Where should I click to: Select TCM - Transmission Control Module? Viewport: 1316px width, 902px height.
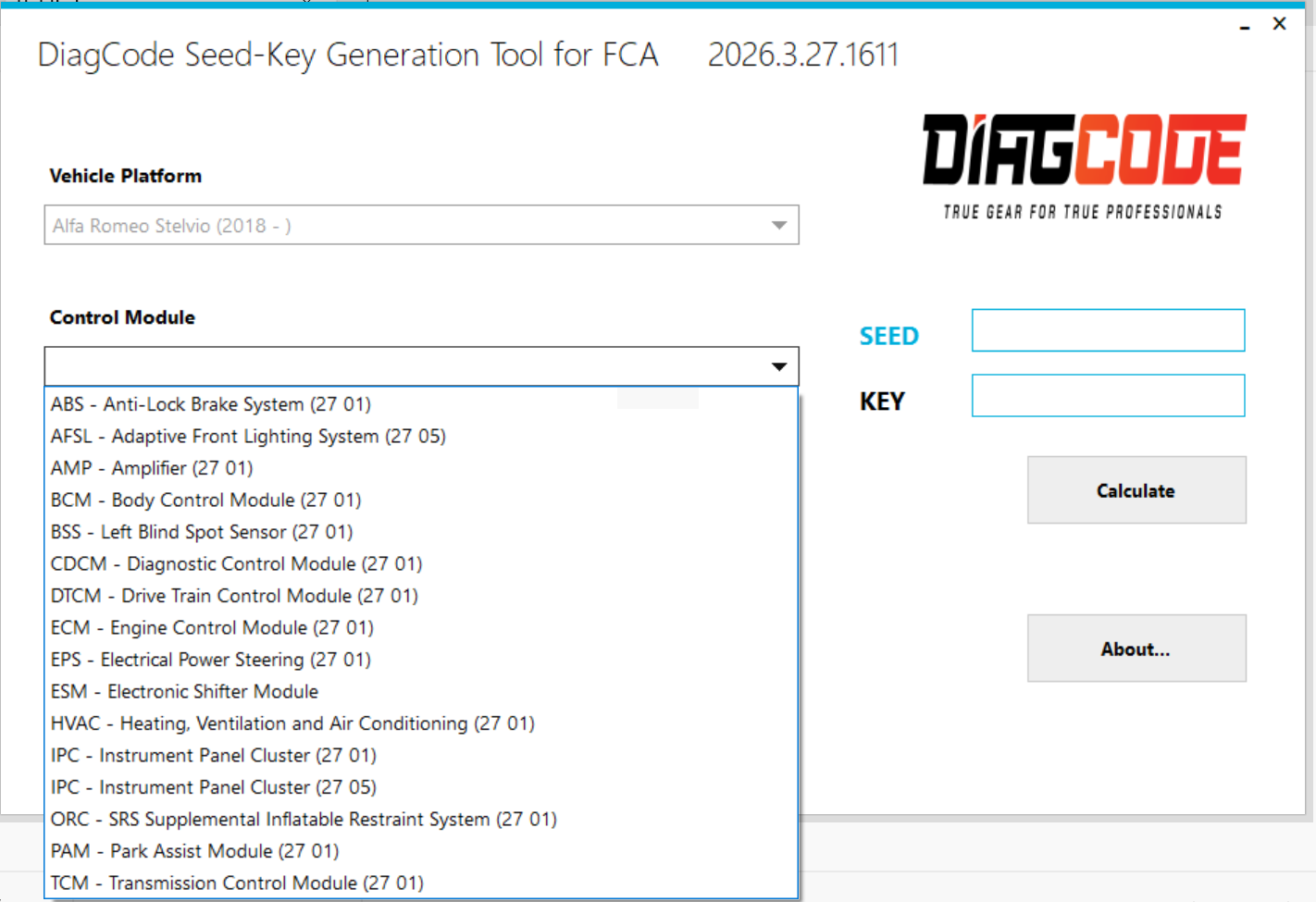pos(237,883)
